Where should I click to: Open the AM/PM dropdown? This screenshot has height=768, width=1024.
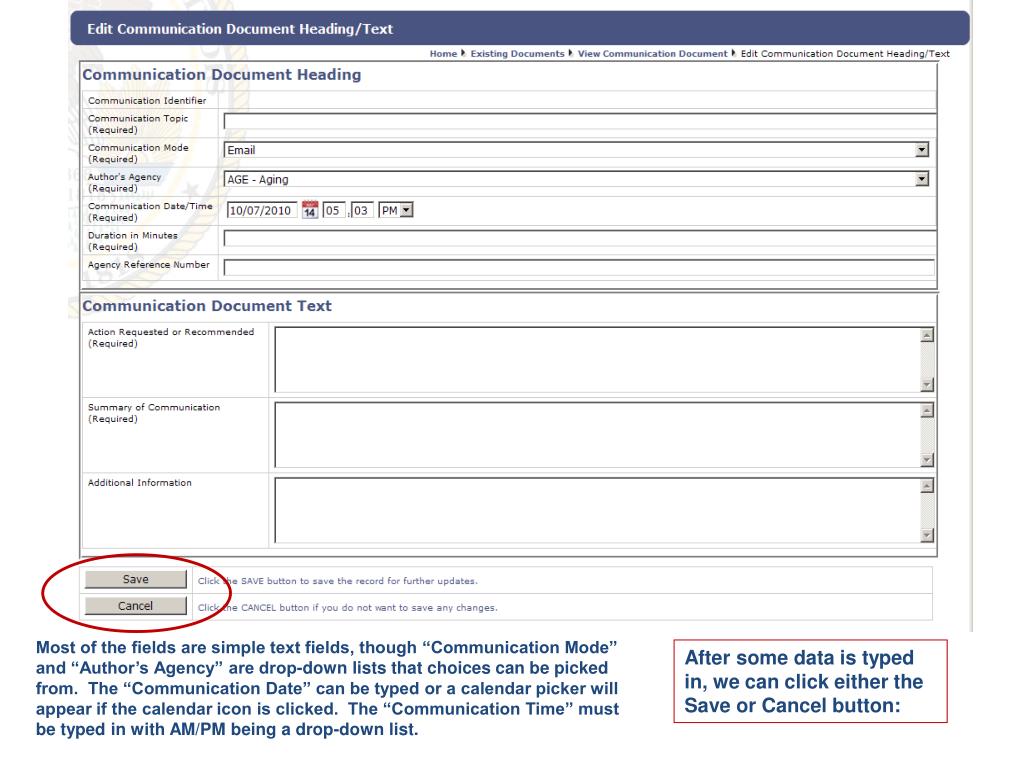point(396,210)
